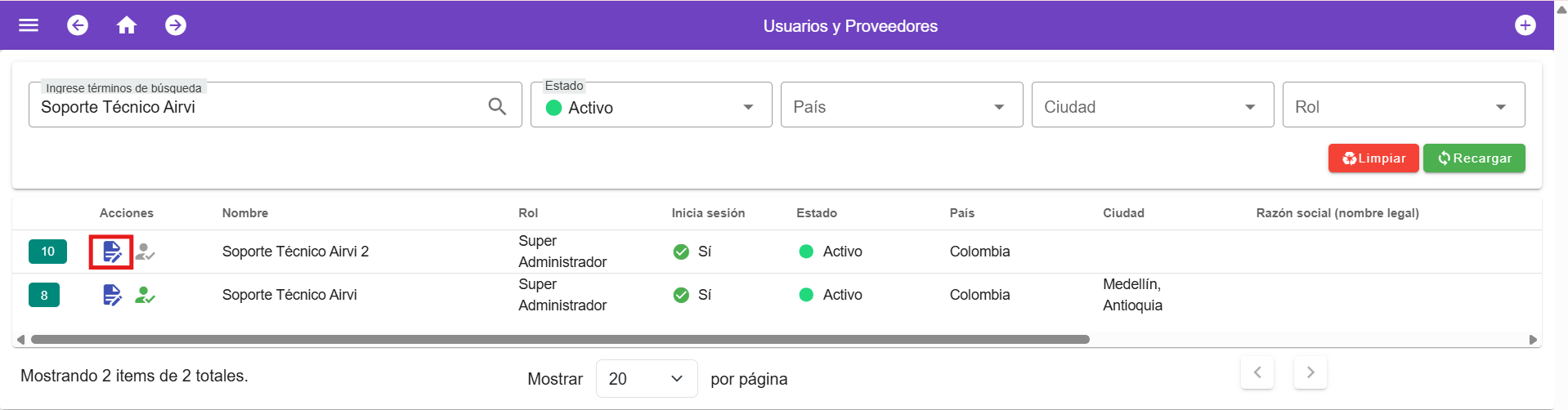Expand the Rol filter dropdown
Screen dimensions: 1568x410
tap(1403, 107)
